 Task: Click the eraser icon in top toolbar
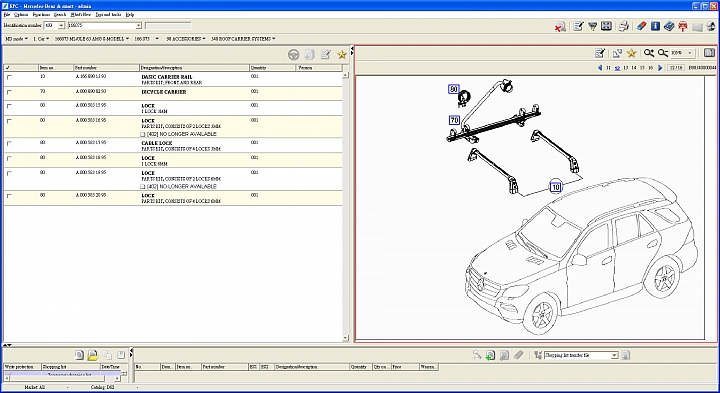[x=641, y=26]
